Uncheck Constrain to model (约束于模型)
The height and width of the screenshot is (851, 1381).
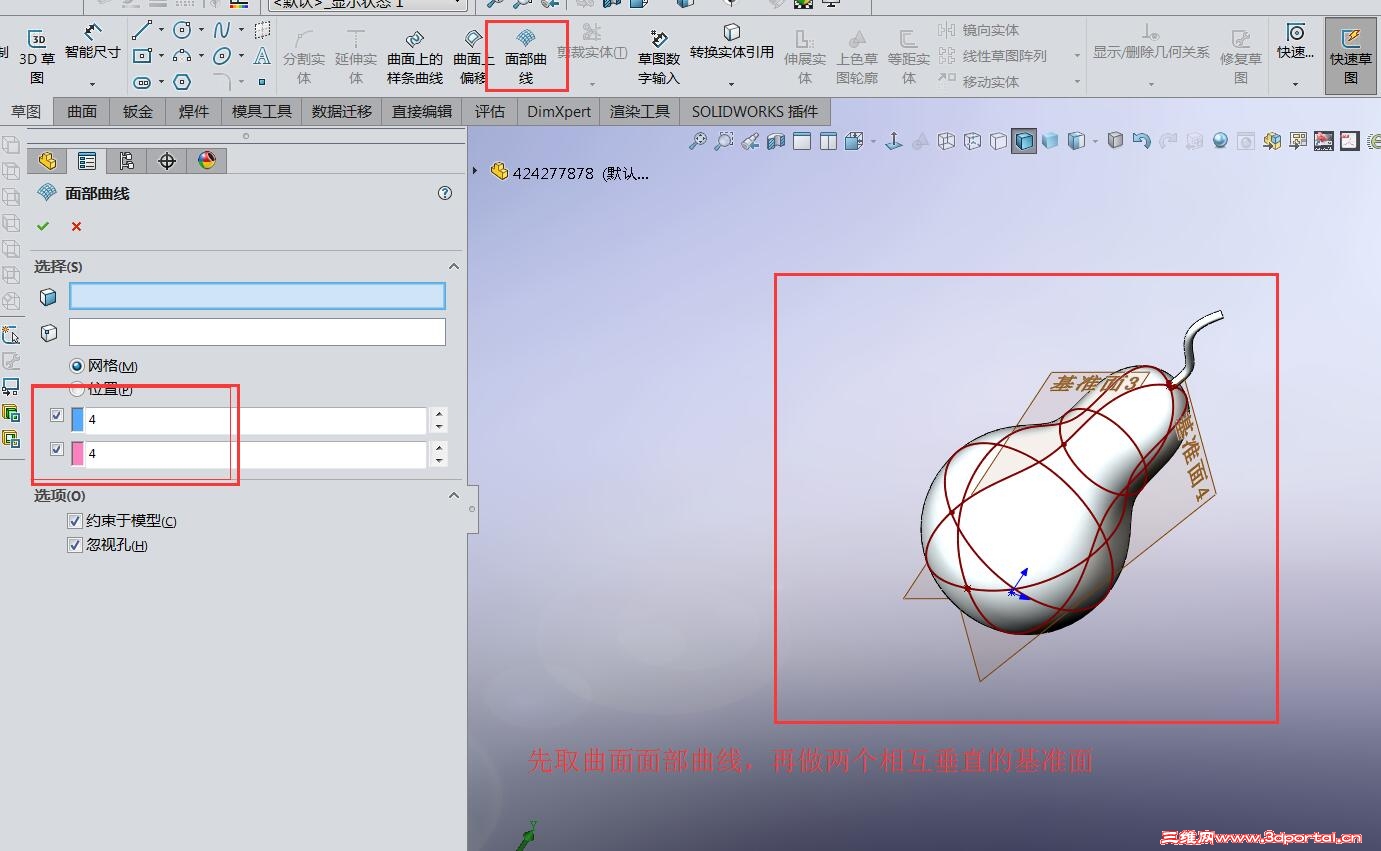tap(74, 521)
